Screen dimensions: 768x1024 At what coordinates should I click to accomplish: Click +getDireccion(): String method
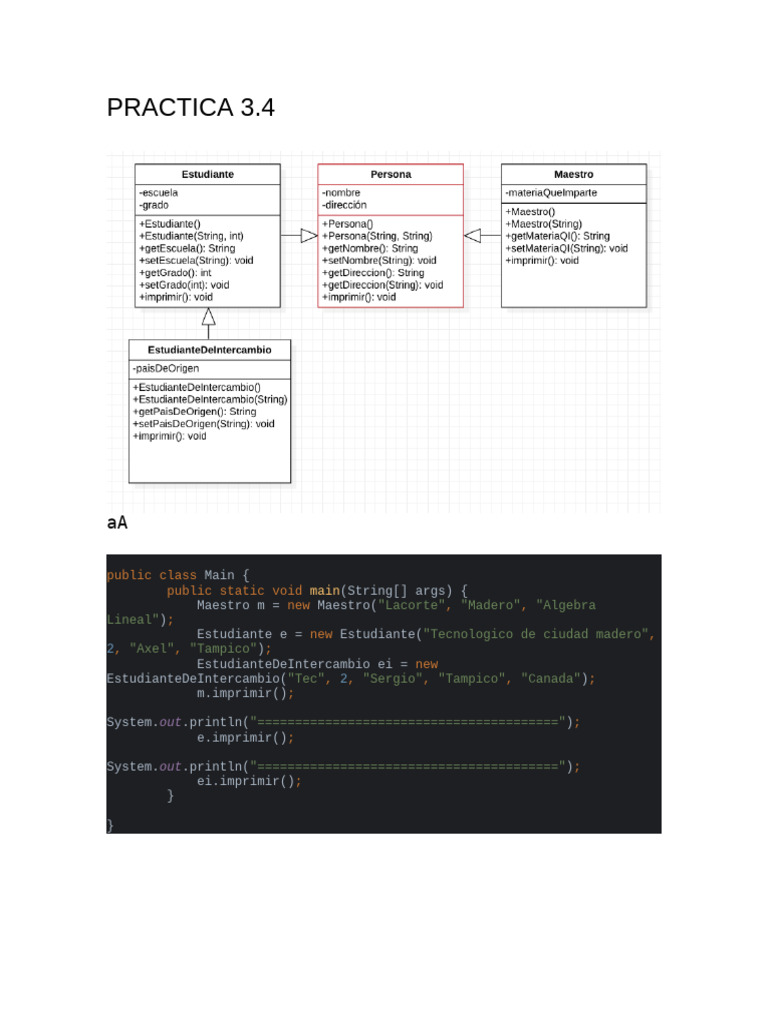[373, 273]
